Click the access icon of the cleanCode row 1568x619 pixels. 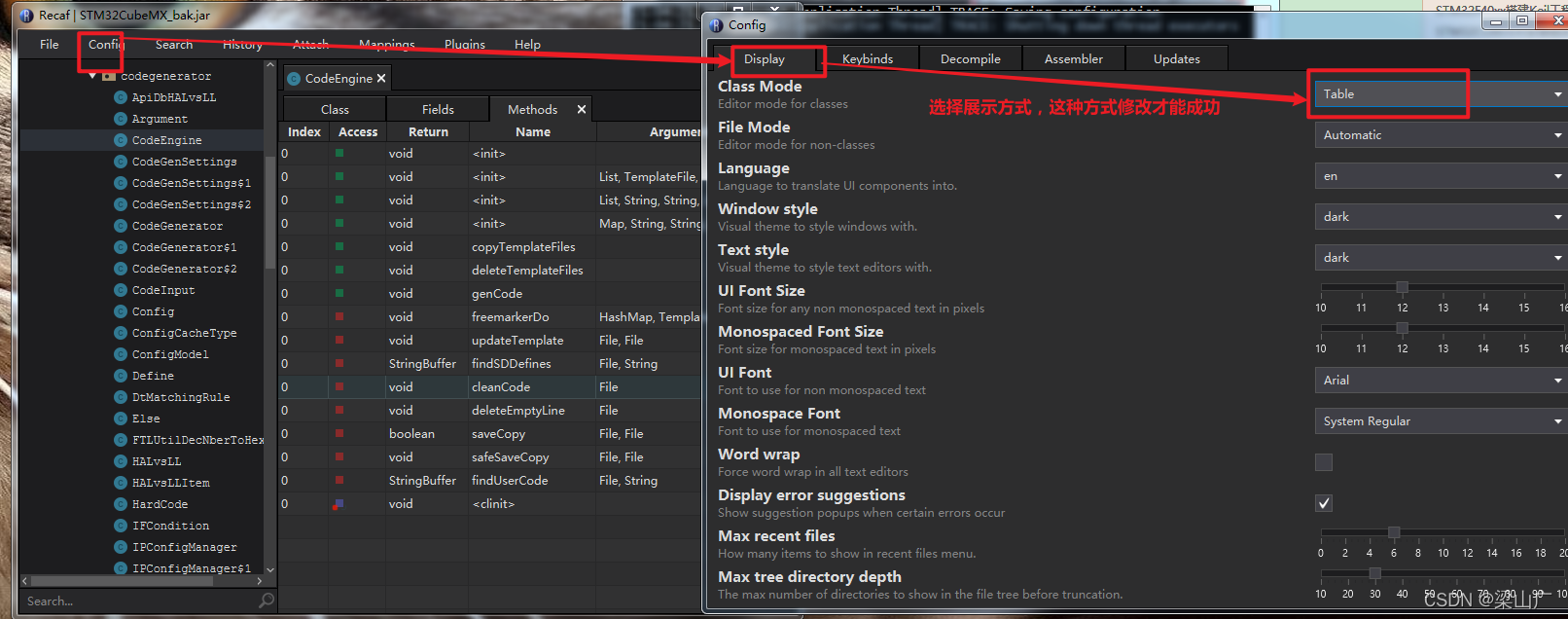click(x=339, y=387)
